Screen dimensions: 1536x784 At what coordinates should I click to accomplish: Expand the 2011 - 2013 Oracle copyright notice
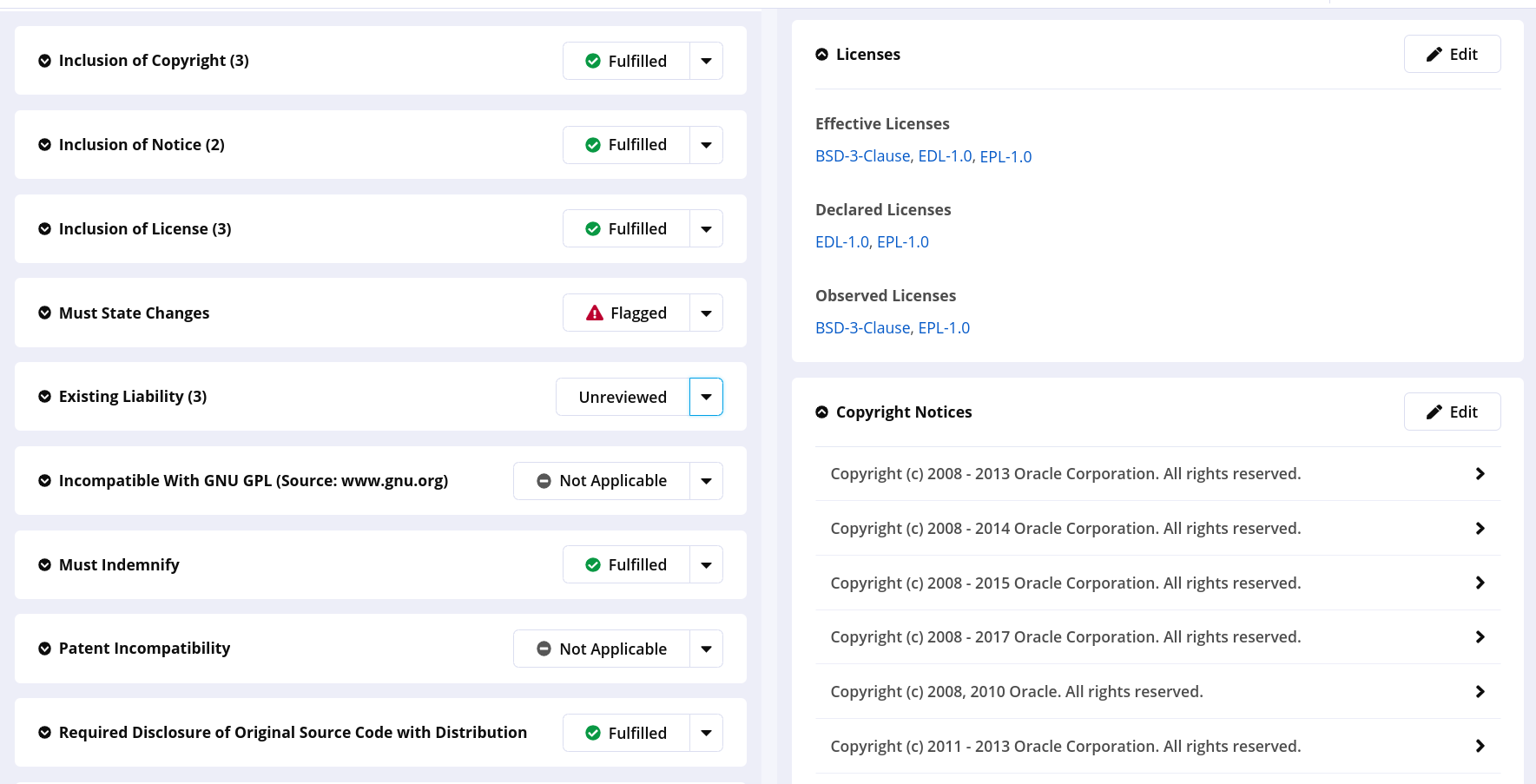(1480, 746)
